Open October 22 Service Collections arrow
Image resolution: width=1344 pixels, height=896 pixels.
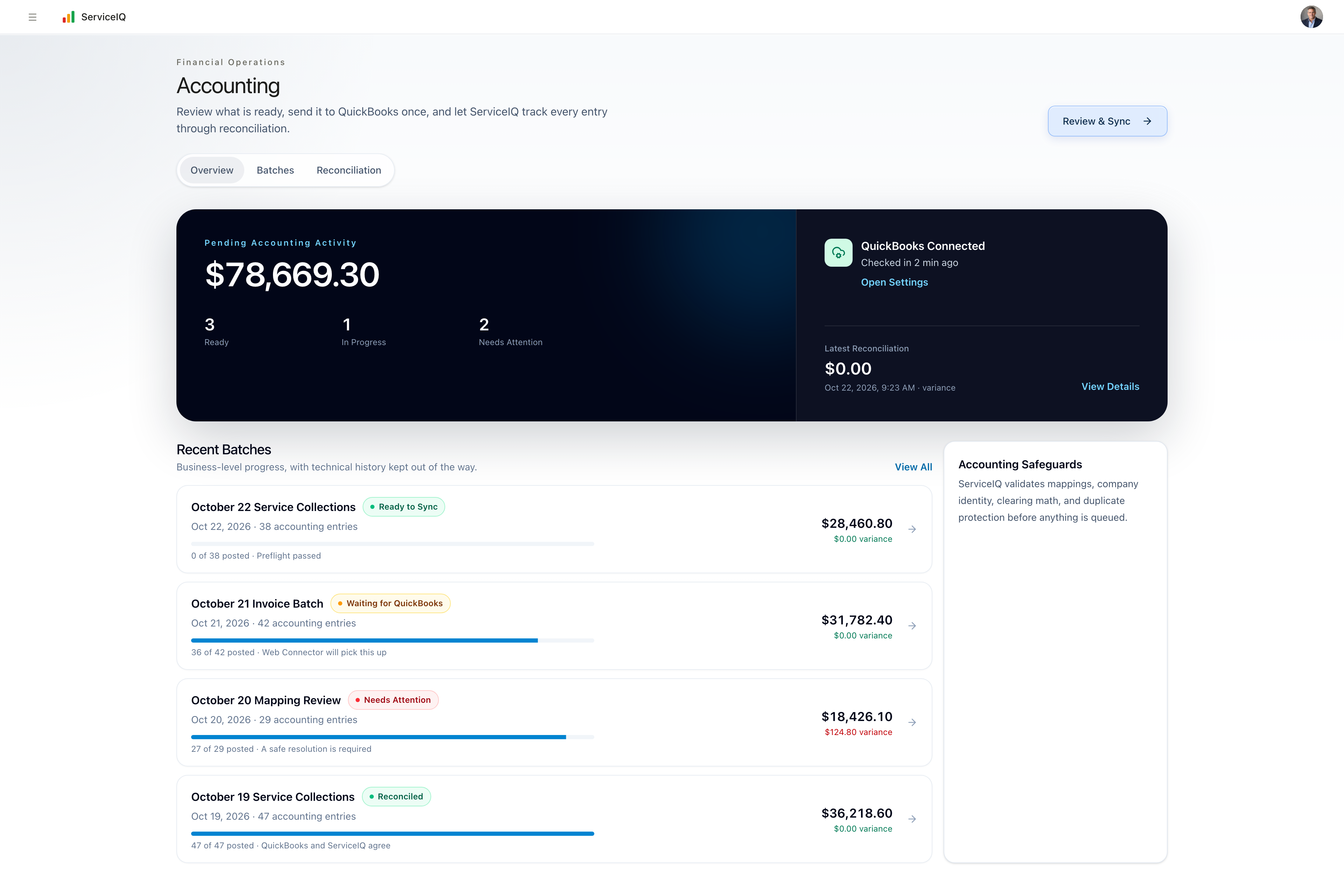912,529
